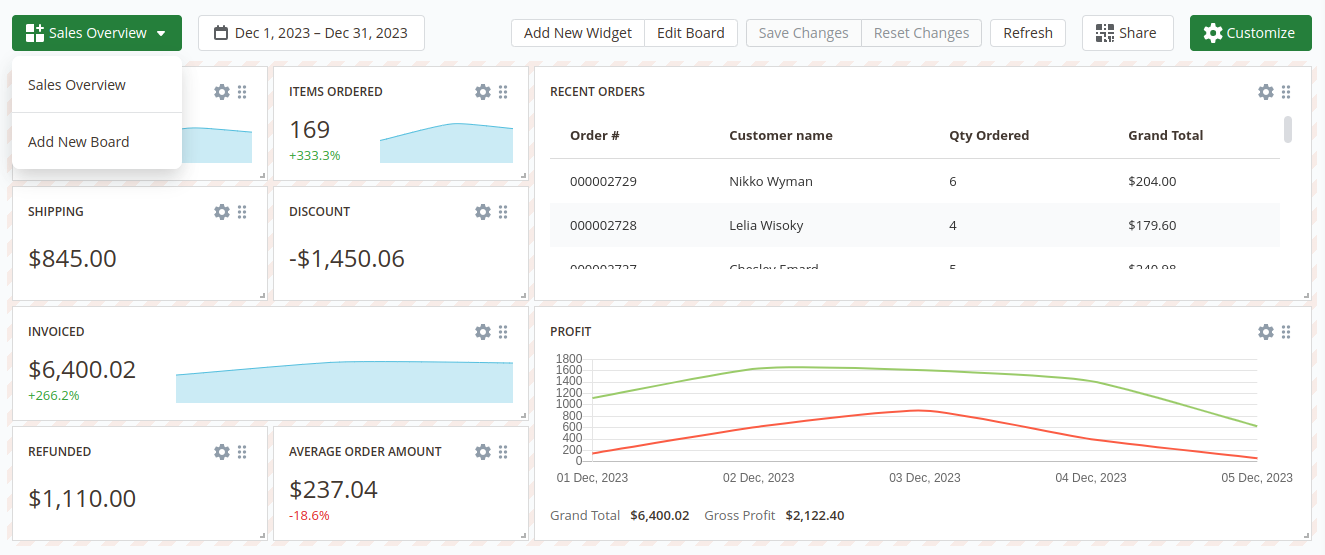This screenshot has width=1325, height=555.
Task: Open the gear settings for Profit widget
Action: point(1266,332)
